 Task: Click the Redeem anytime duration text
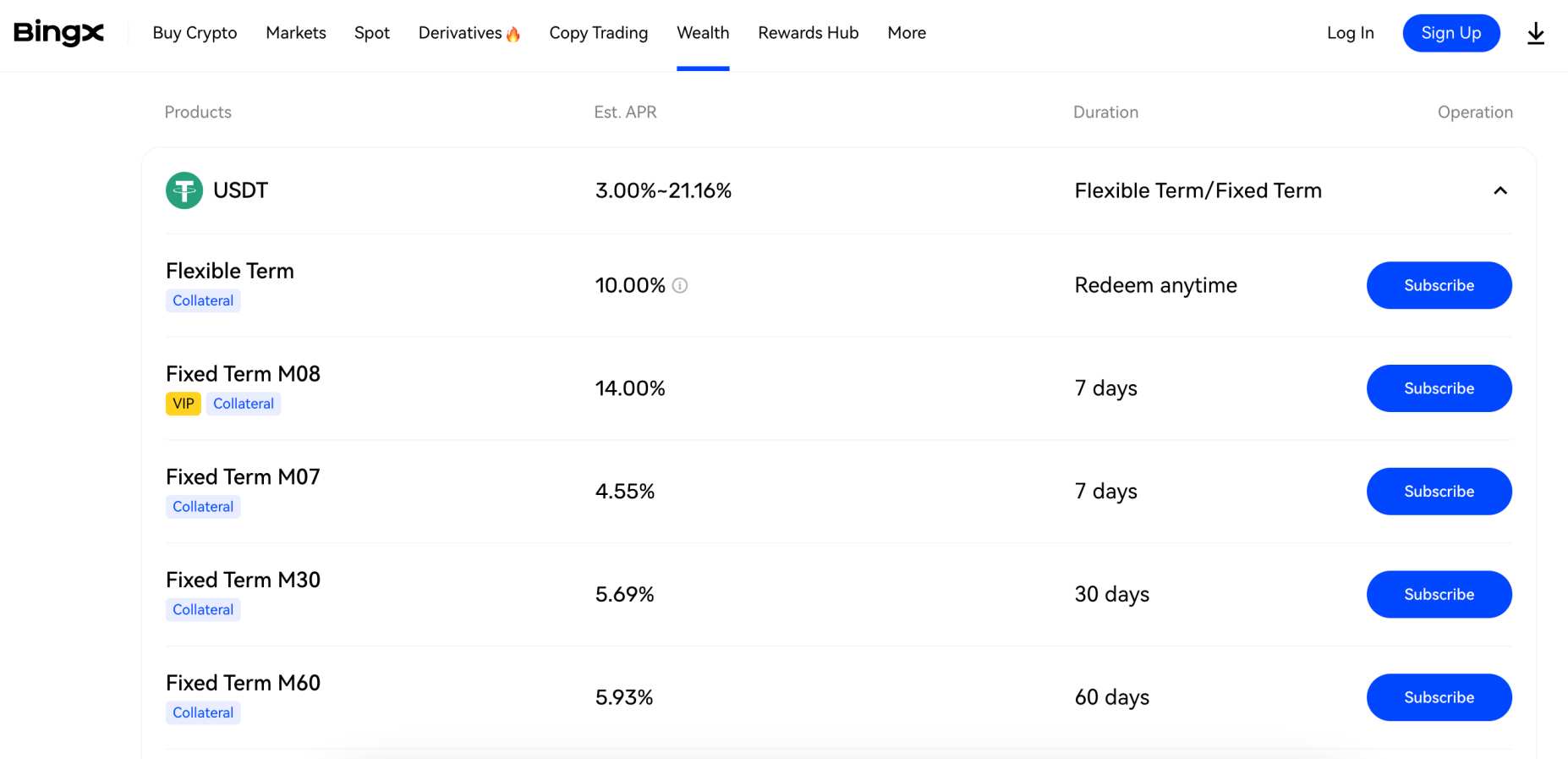pyautogui.click(x=1155, y=285)
